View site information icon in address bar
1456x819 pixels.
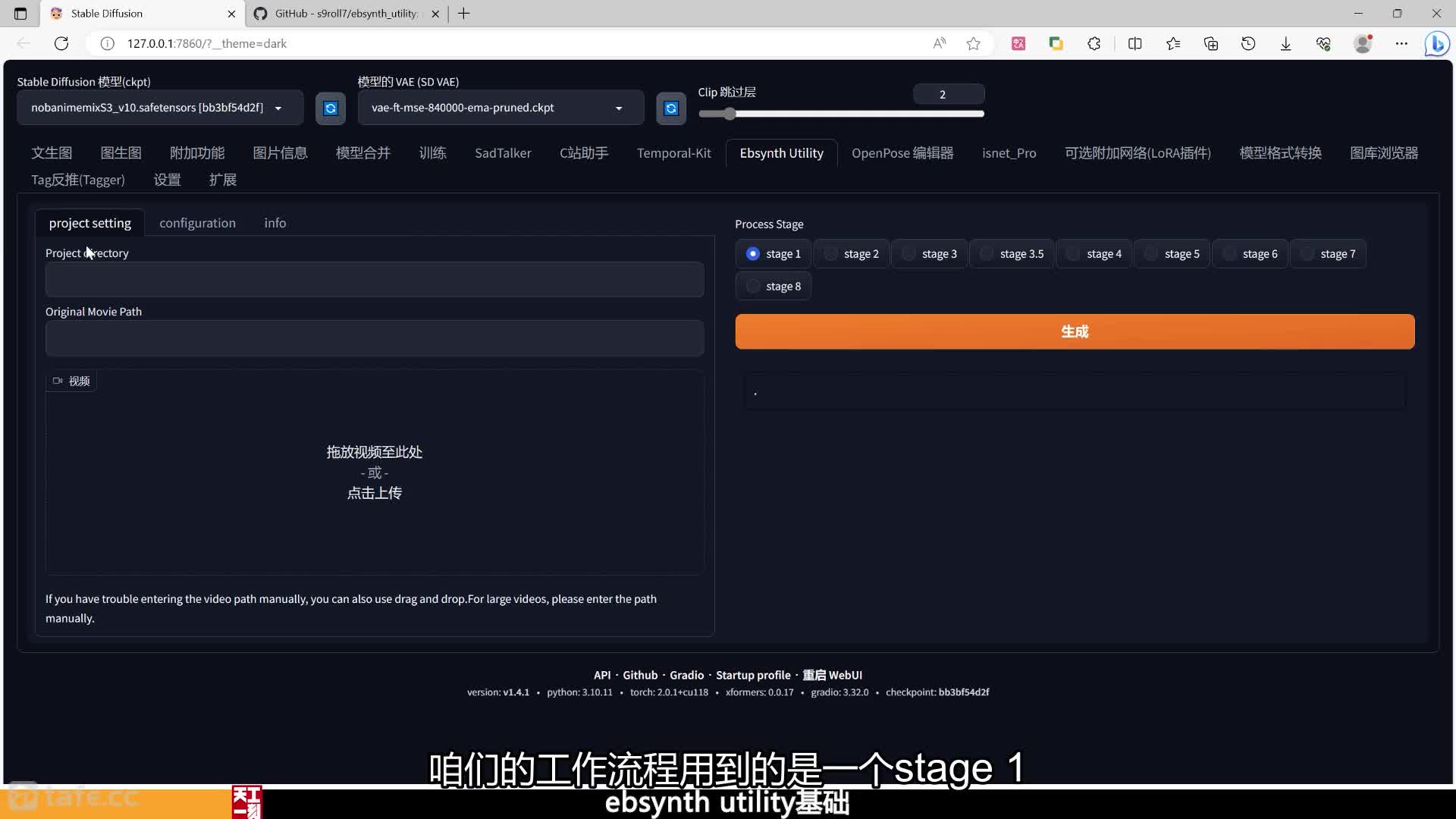point(108,43)
